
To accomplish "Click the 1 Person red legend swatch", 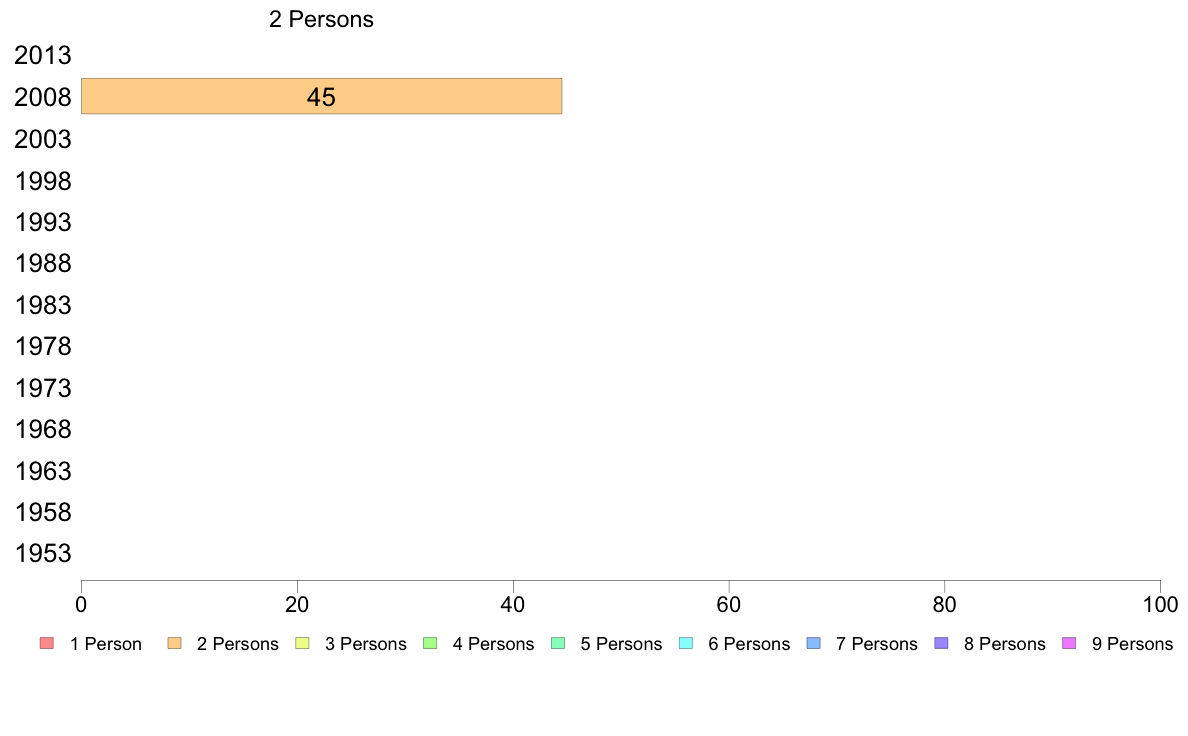I will 46,644.
